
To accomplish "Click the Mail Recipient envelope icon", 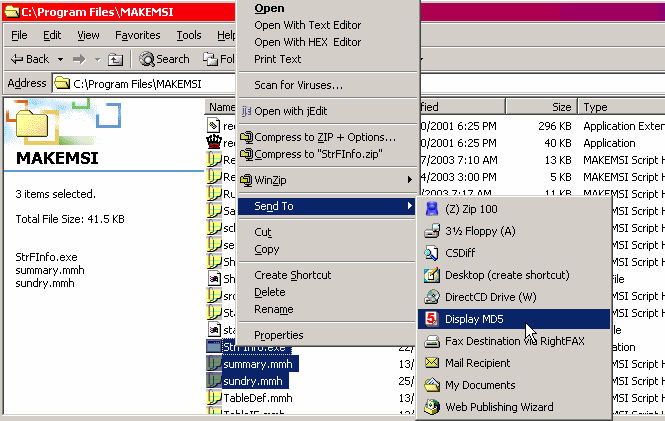I will pyautogui.click(x=432, y=363).
